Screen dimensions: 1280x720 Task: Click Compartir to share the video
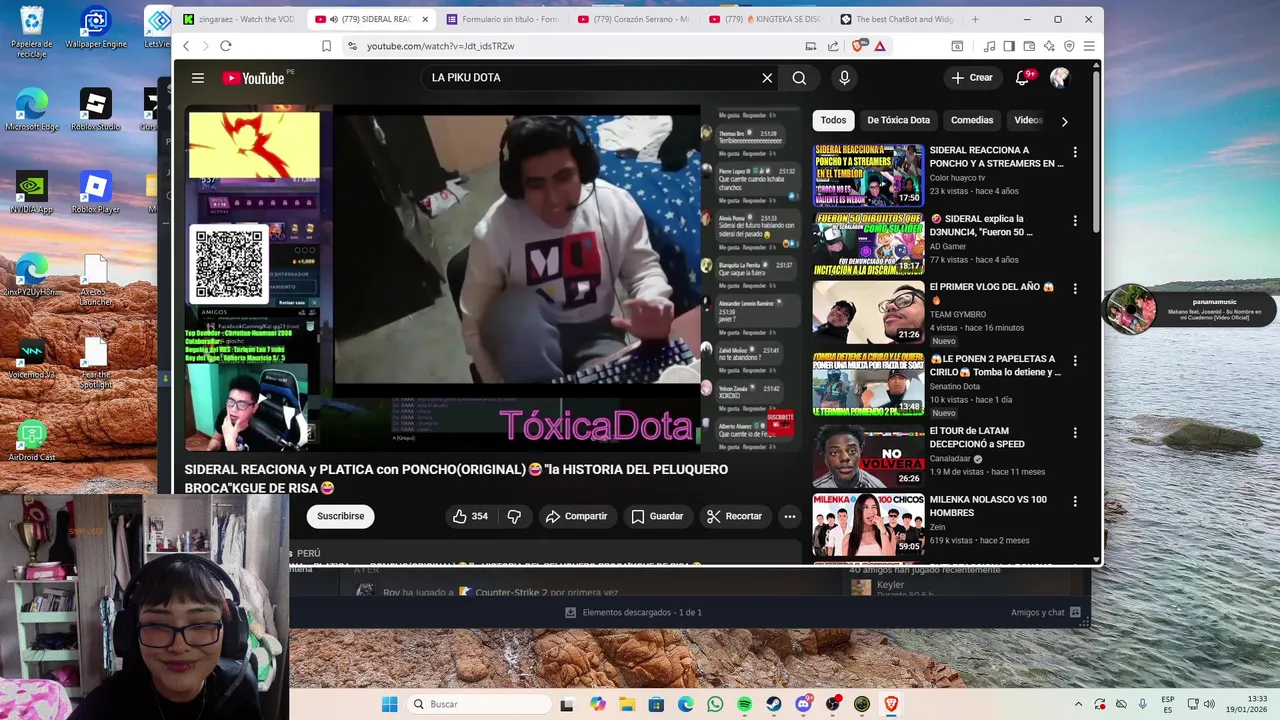(576, 516)
